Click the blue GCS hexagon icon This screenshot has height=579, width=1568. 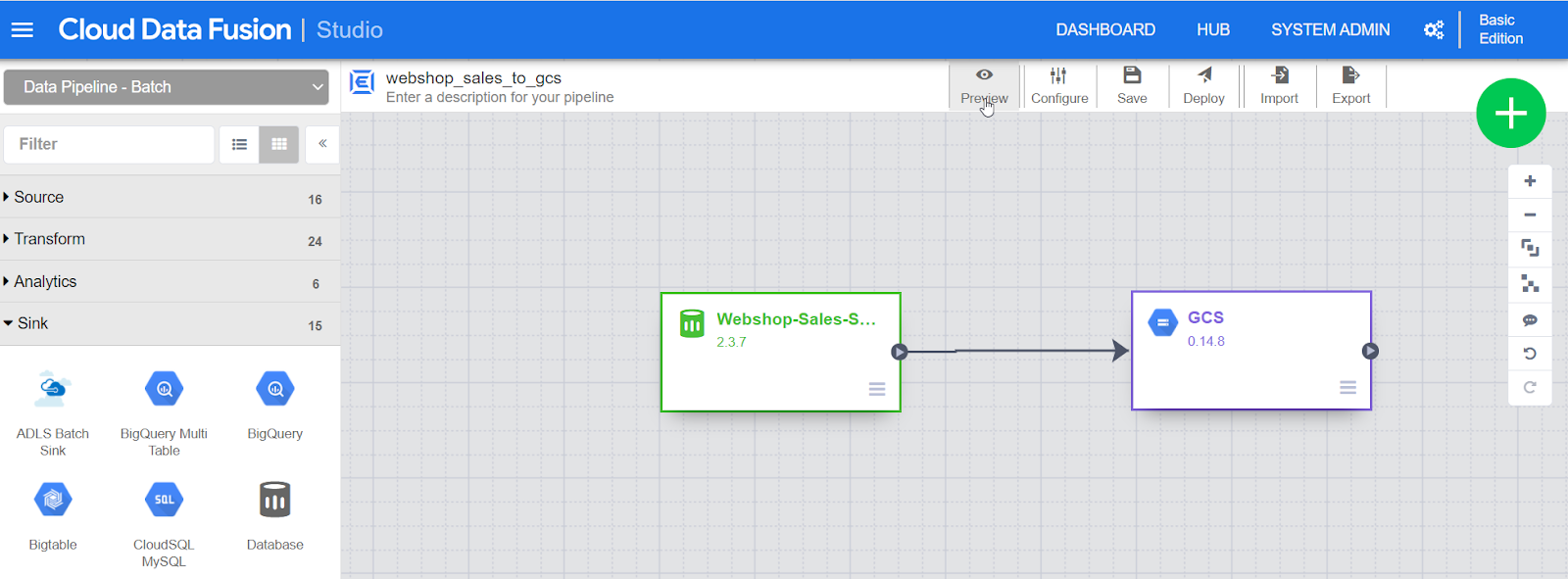coord(1162,321)
